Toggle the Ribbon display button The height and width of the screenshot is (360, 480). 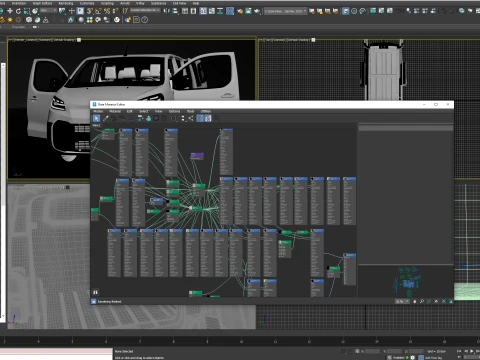pos(203,11)
